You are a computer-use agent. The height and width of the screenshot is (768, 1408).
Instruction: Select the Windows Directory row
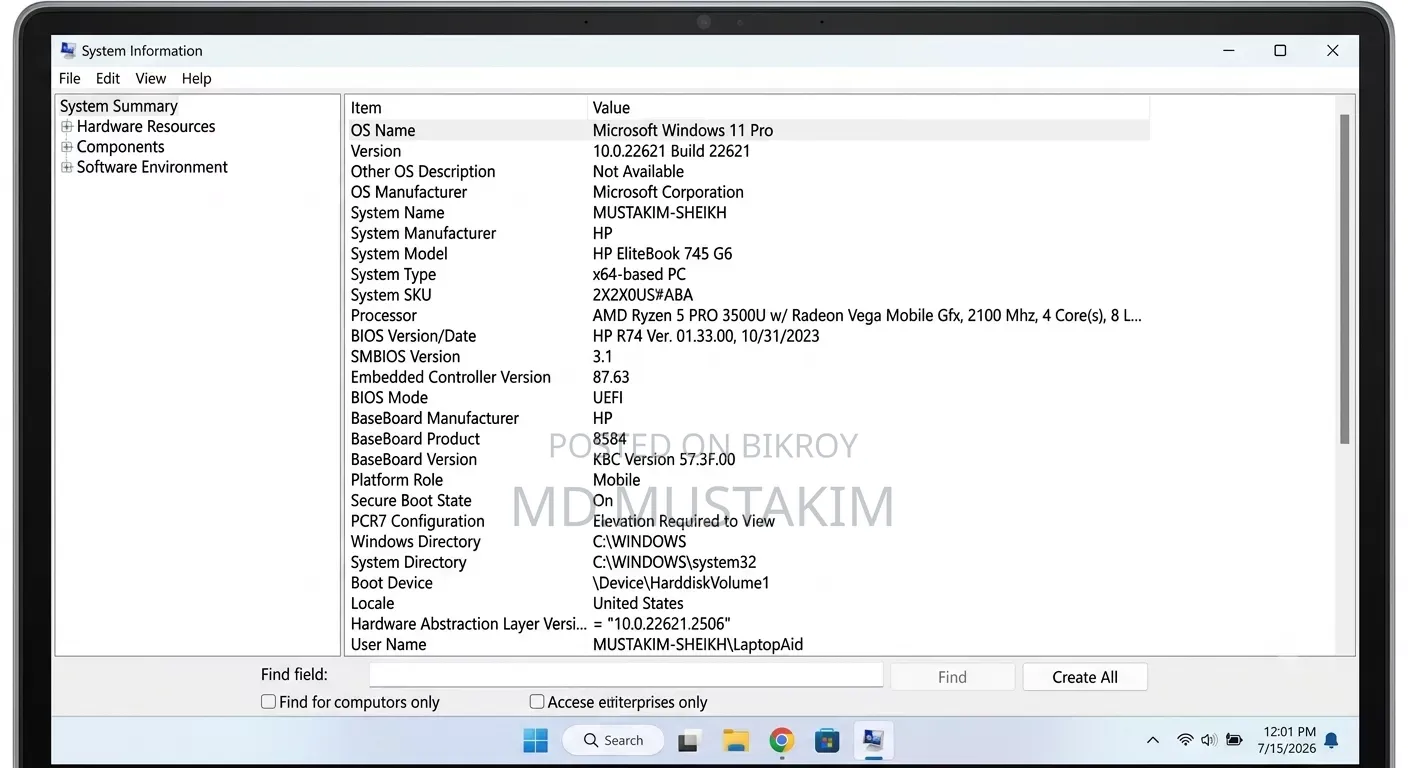(747, 542)
